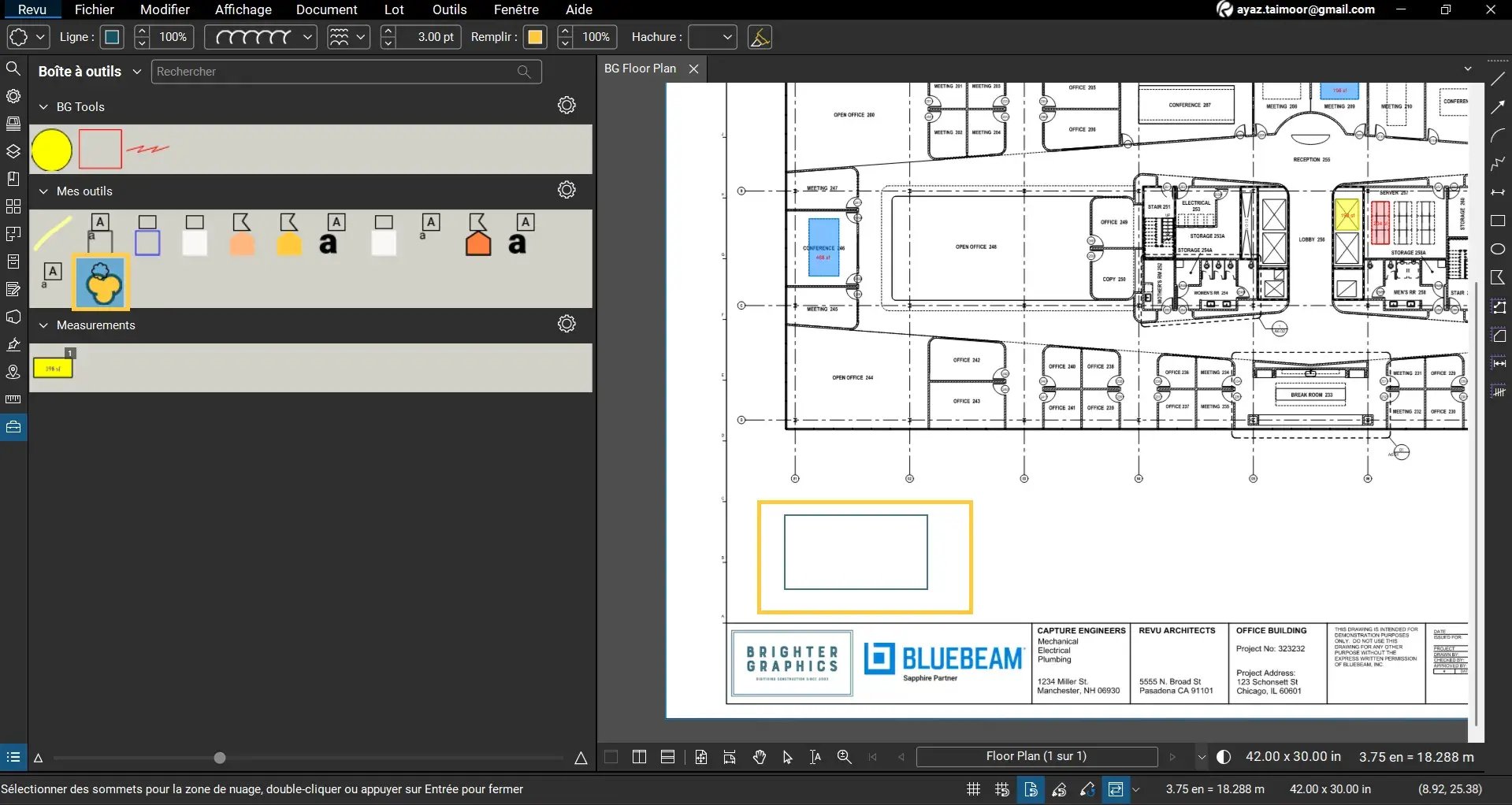Toggle snap to grid at bottom right
Screen dimensions: 1512x805
click(x=1001, y=789)
